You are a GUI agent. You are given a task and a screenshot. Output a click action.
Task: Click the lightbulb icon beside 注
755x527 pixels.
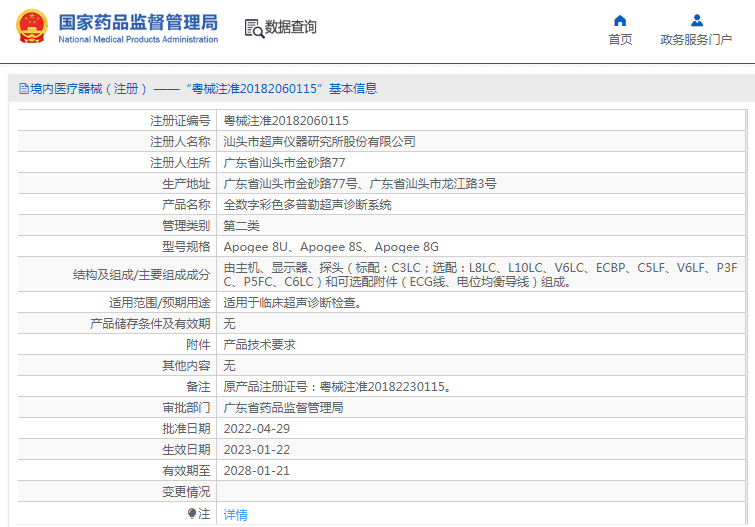pyautogui.click(x=192, y=514)
